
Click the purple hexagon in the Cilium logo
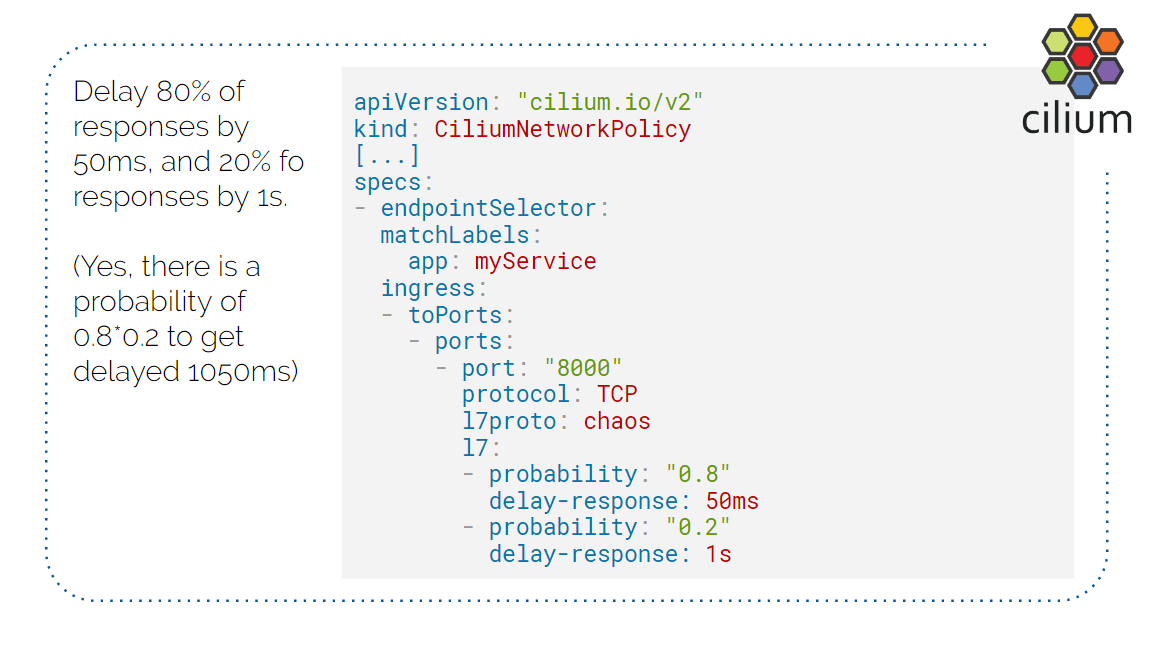click(x=1107, y=70)
